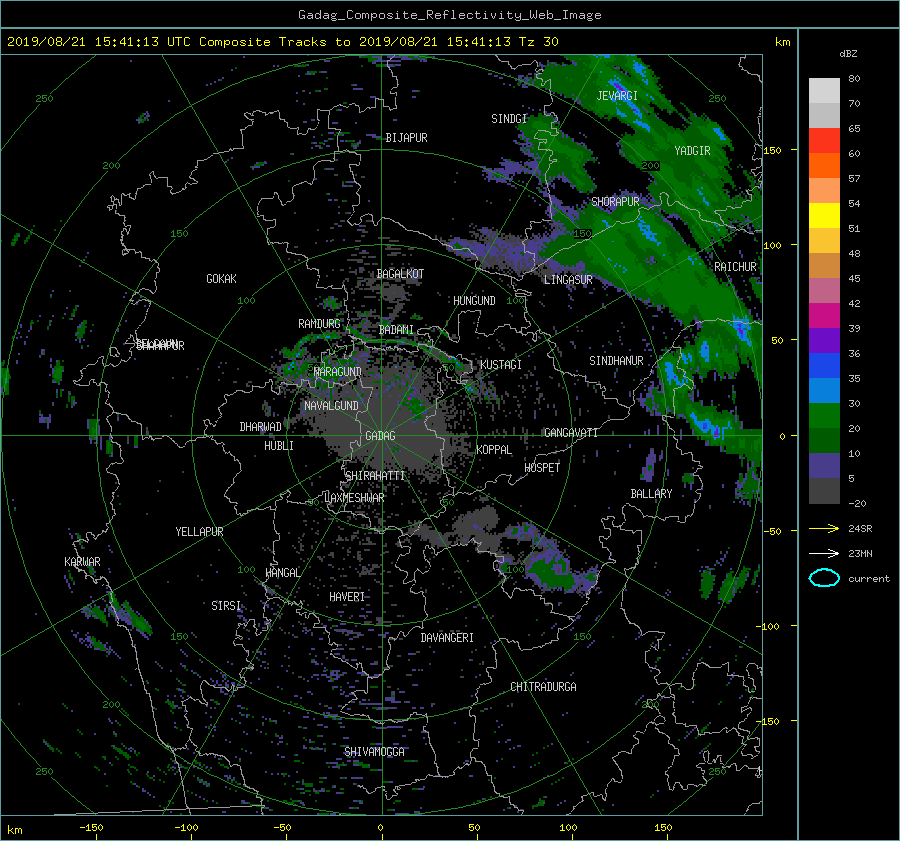This screenshot has height=841, width=900.
Task: Click the SHORAPUR city label
Action: coord(615,202)
